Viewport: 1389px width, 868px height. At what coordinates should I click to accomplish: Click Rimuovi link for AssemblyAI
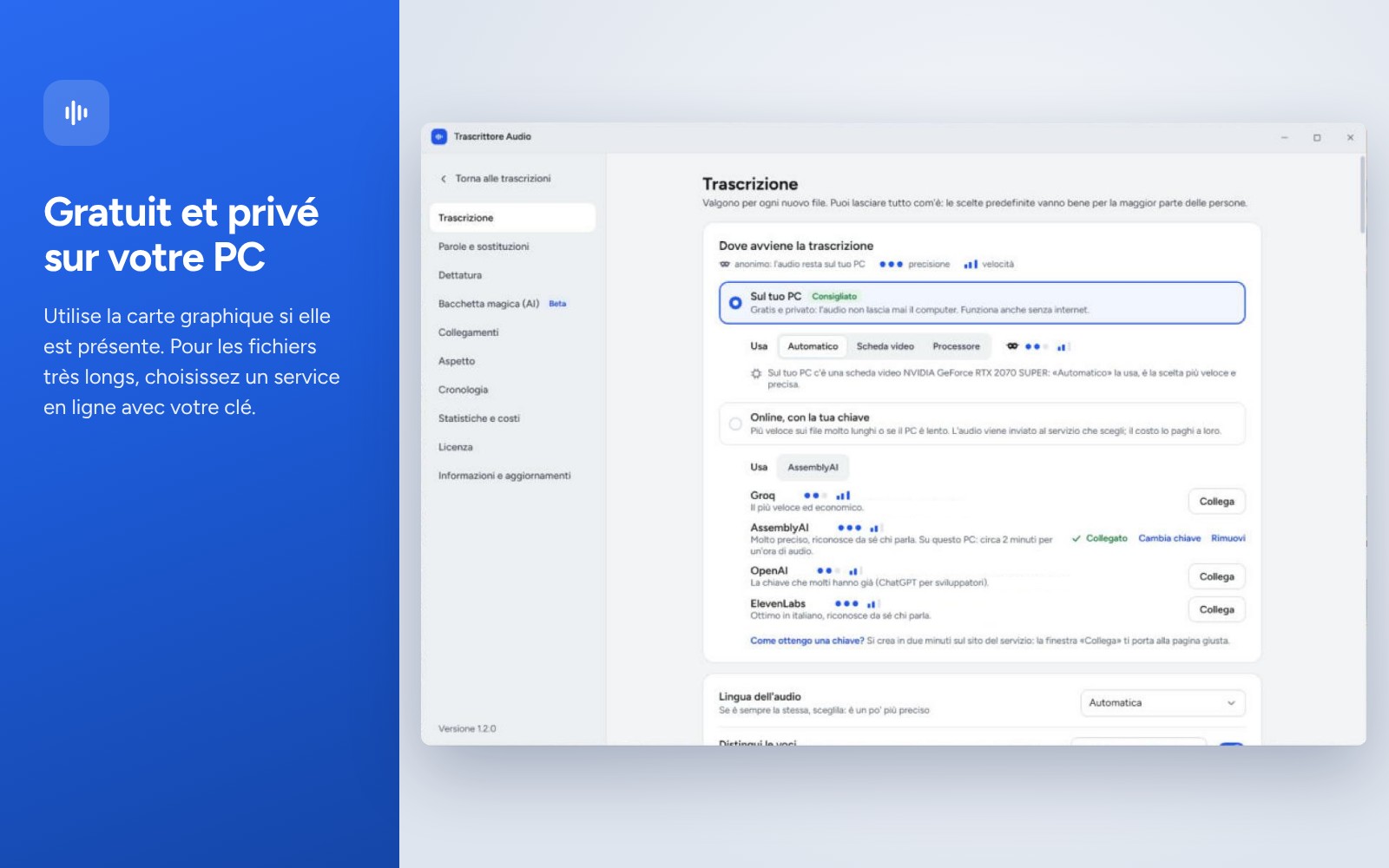pyautogui.click(x=1228, y=538)
